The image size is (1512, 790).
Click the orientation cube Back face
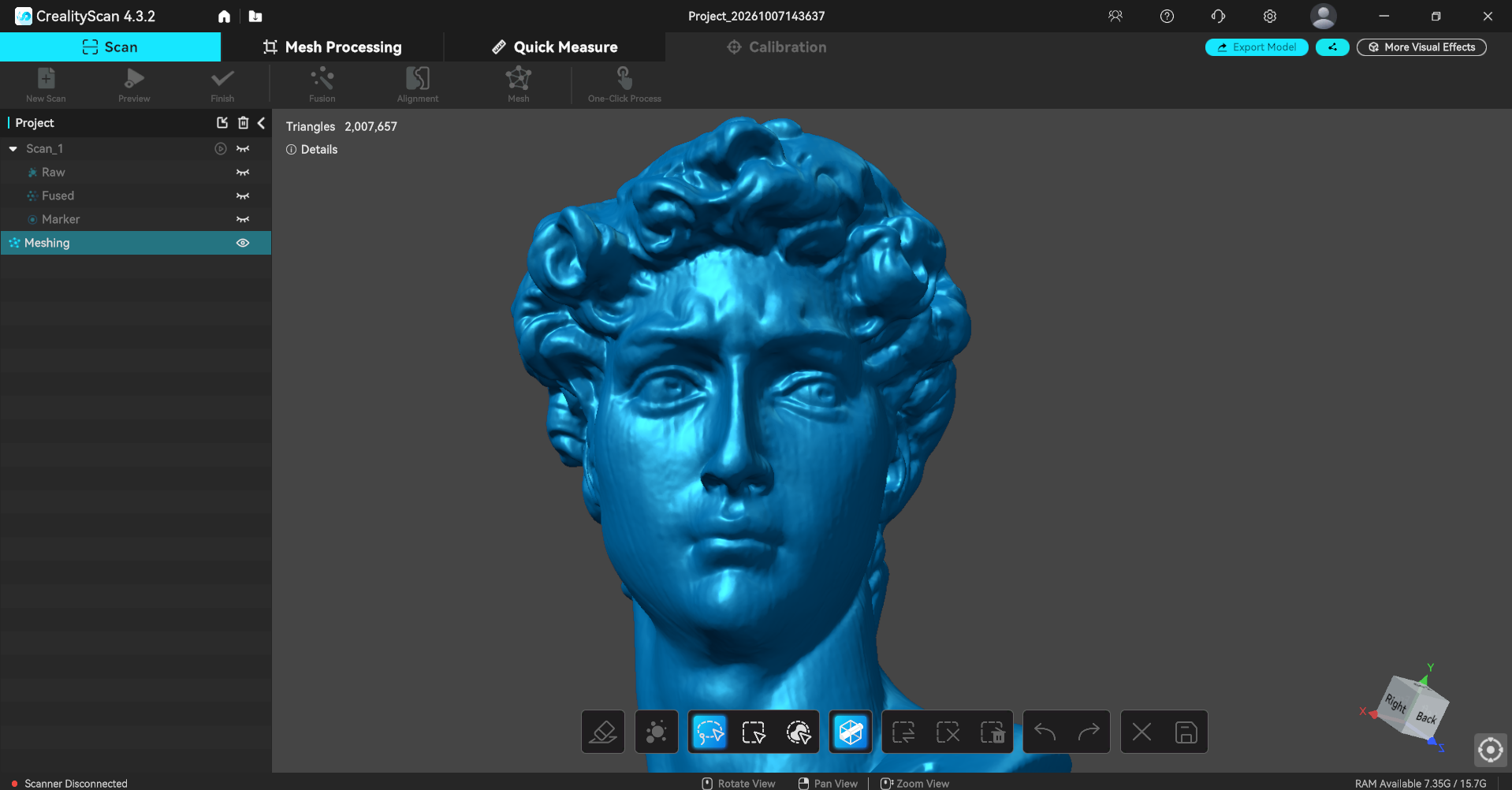click(x=1425, y=717)
